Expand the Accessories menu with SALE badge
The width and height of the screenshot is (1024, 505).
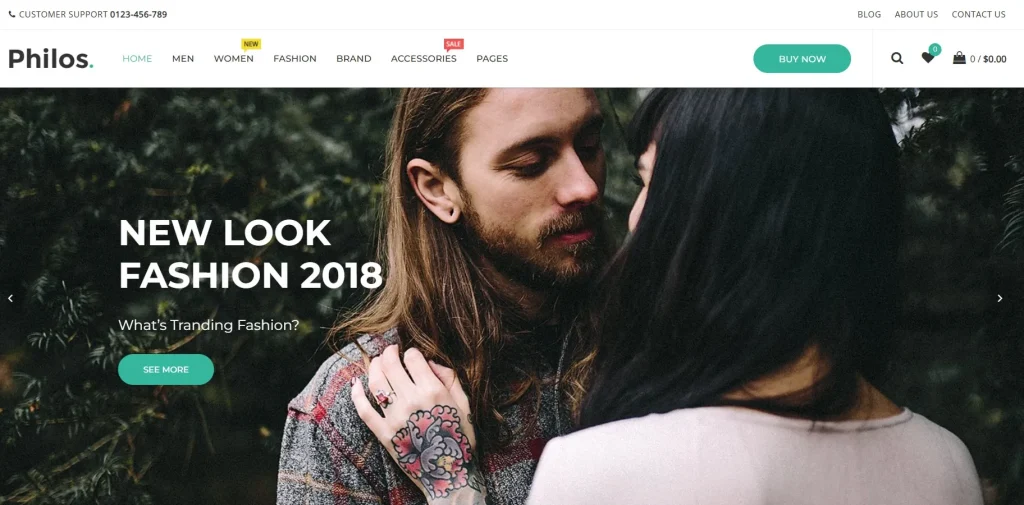tap(424, 59)
